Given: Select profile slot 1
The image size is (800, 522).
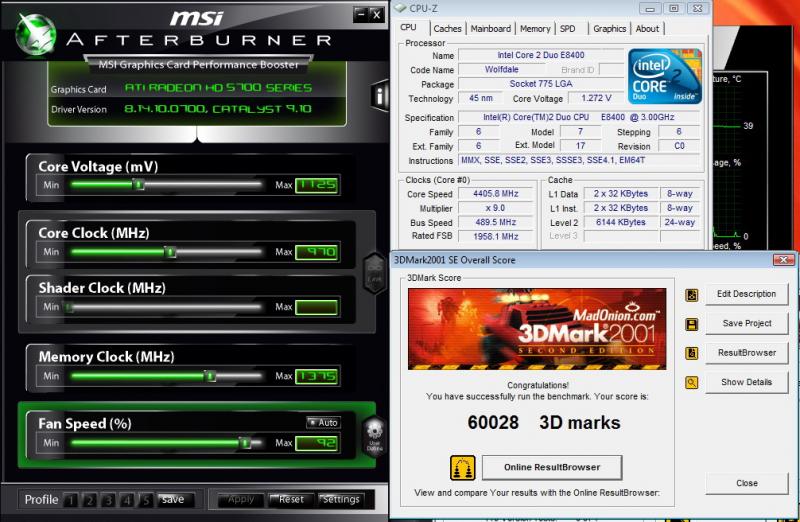Looking at the screenshot, I should coord(71,500).
